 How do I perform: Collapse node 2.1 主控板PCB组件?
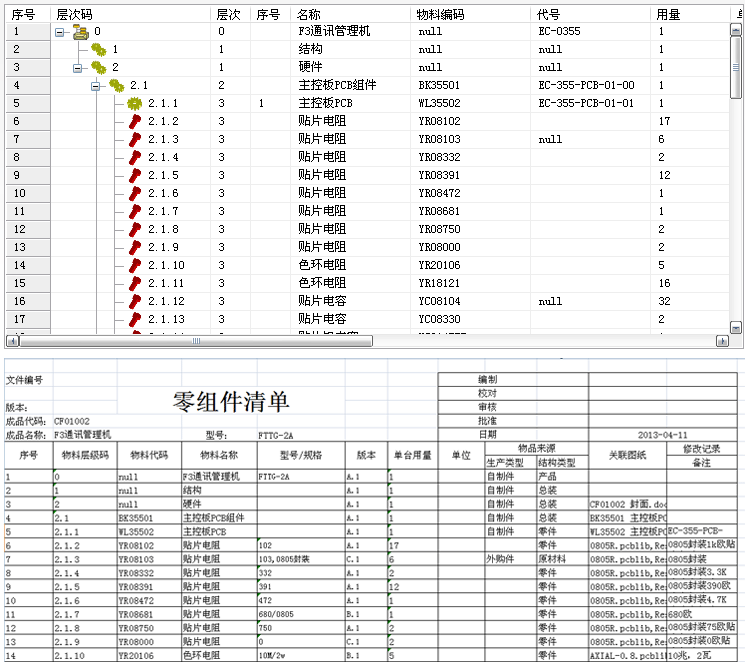point(96,85)
